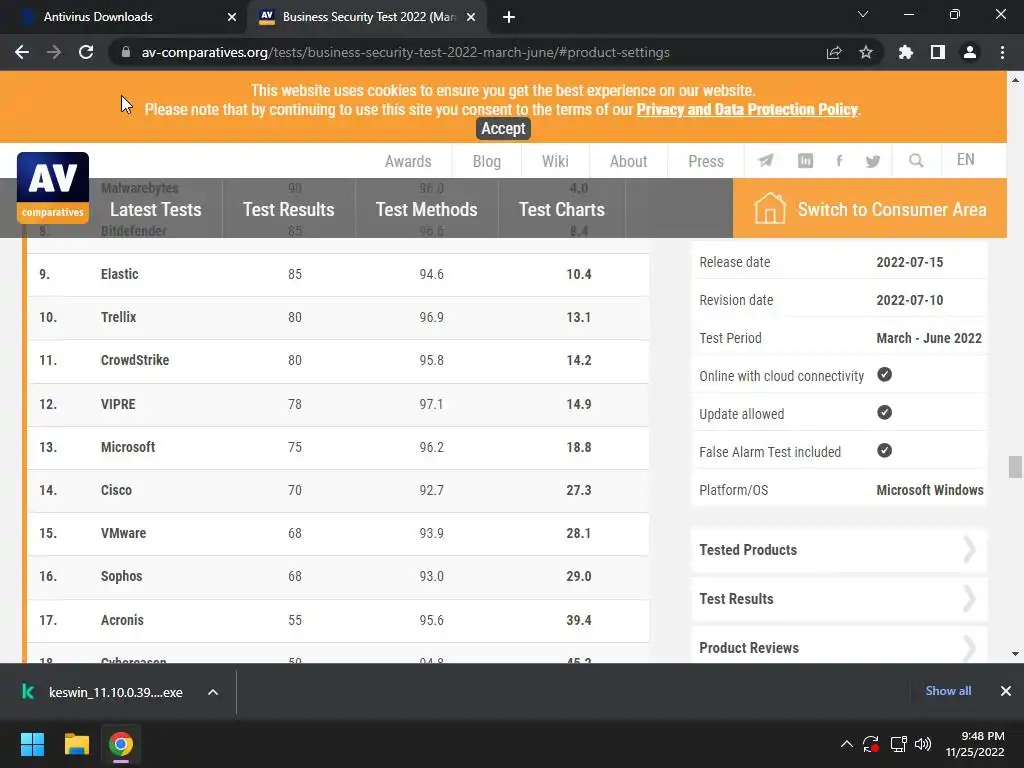Open the Latest Tests menu

(155, 209)
